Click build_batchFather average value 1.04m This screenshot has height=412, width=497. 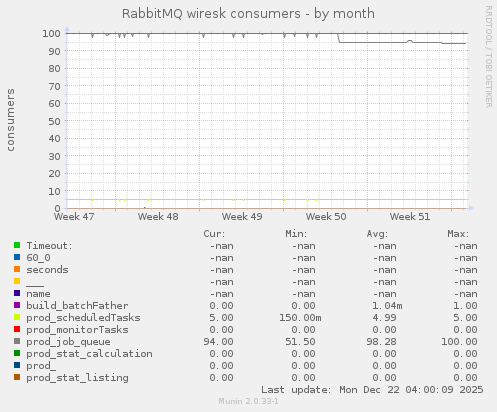(x=387, y=306)
